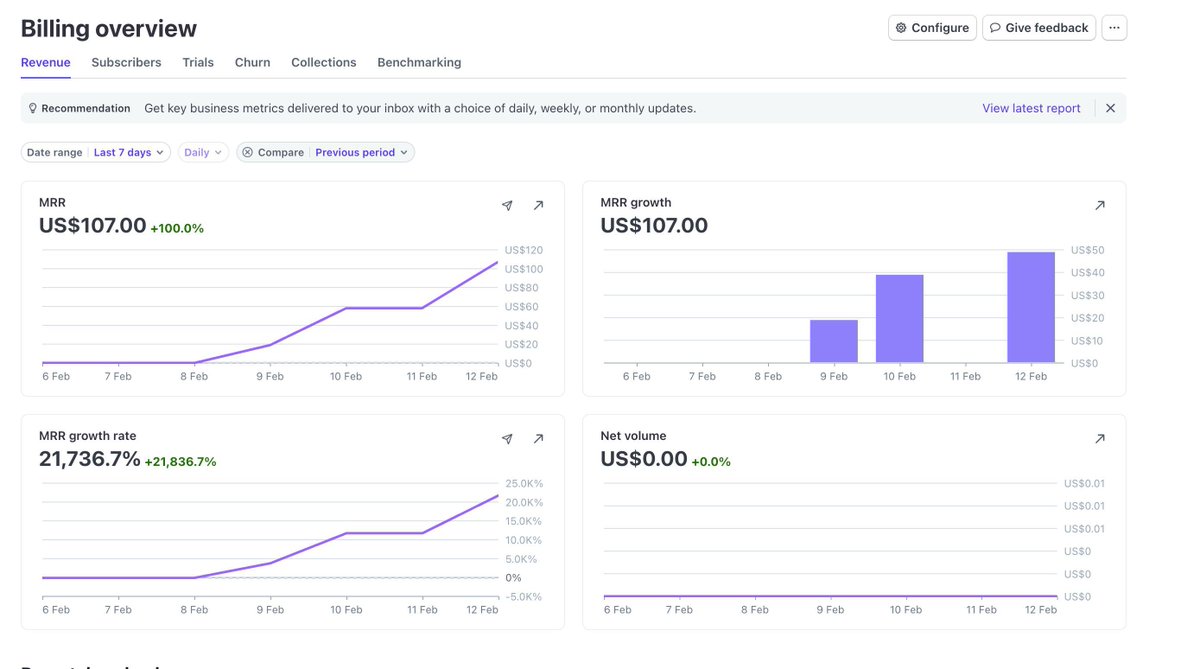Expand MRR growth rate chart arrow

point(538,439)
